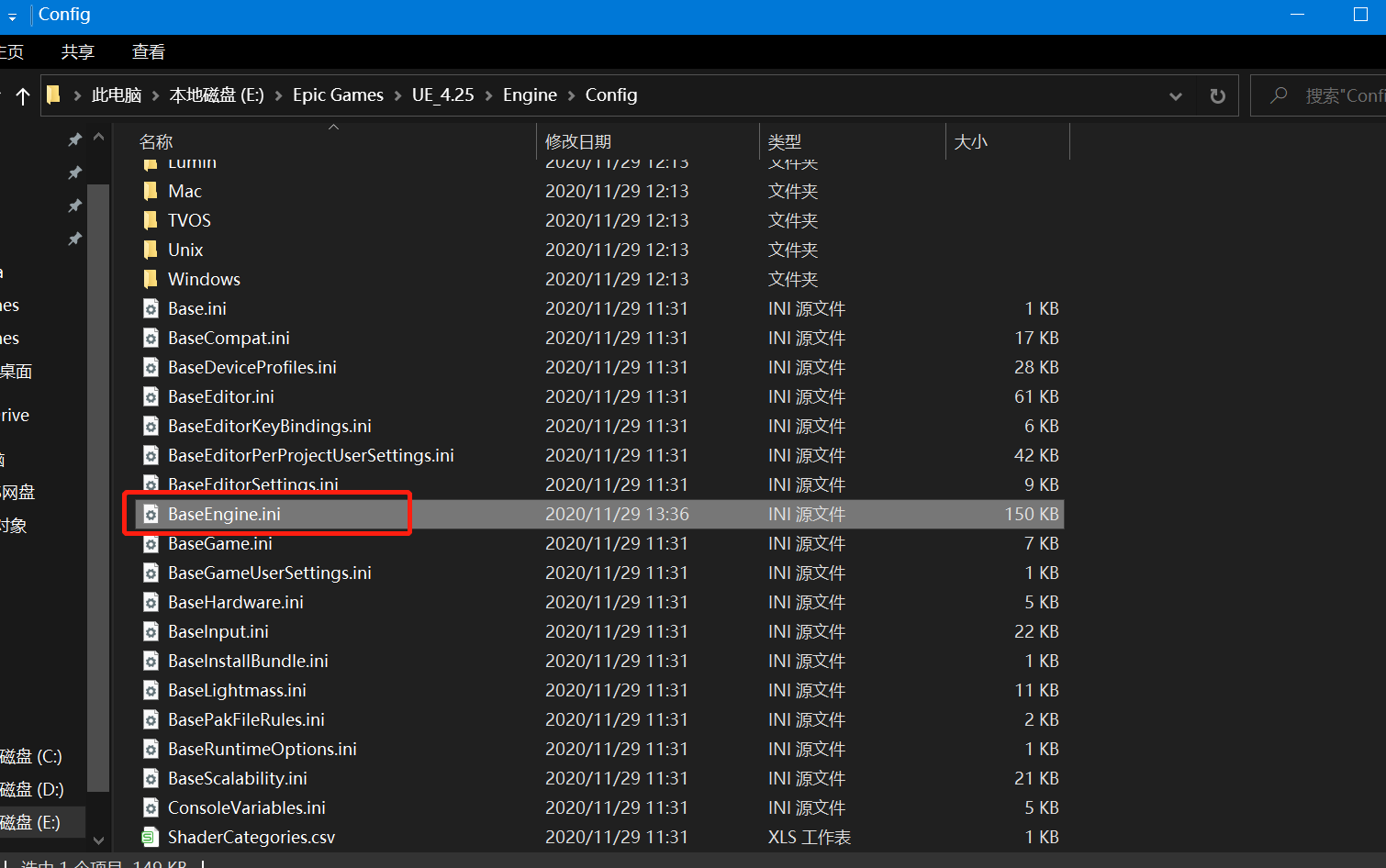Navigate to UE_4.25 in breadcrumb

click(x=443, y=95)
